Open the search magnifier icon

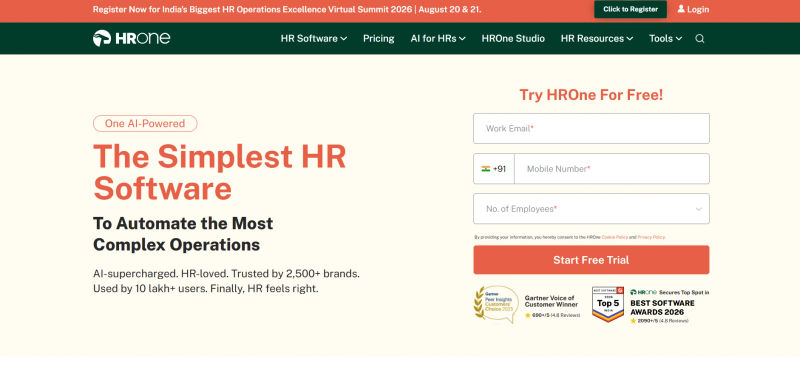click(699, 39)
